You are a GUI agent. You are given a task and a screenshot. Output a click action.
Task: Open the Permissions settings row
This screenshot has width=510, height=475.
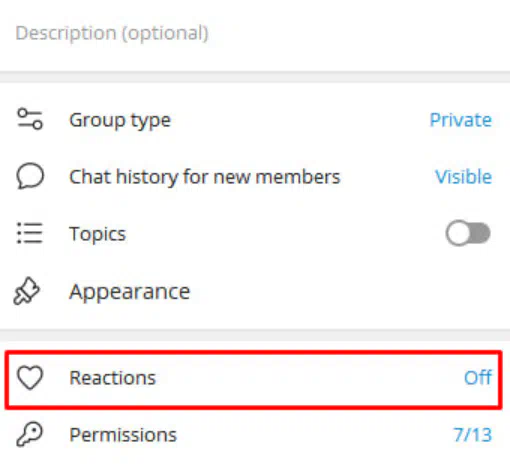tap(255, 435)
